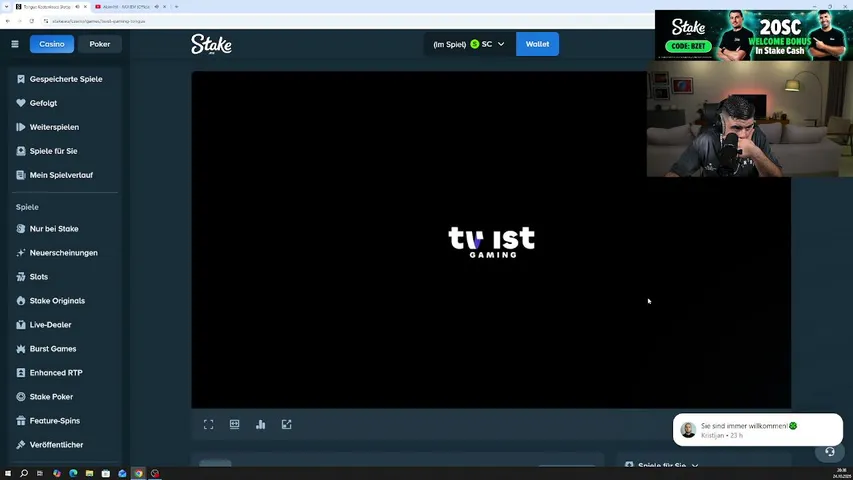Reload the browser page

pos(32,21)
